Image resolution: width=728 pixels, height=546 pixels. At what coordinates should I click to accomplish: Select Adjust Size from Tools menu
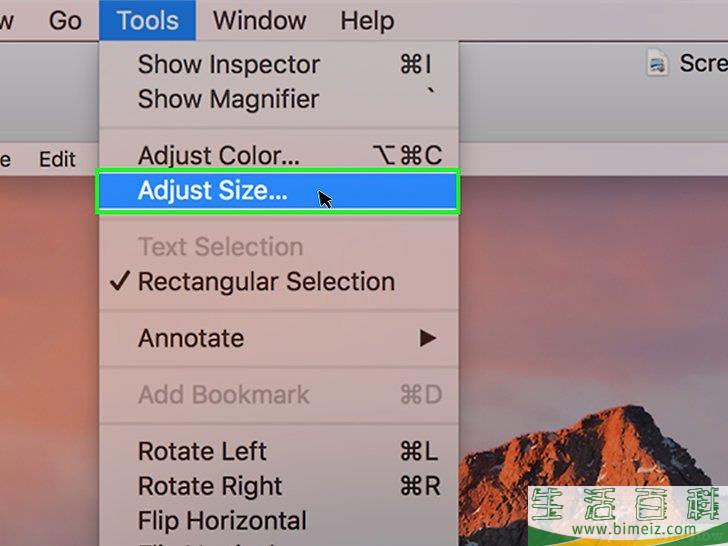point(278,191)
